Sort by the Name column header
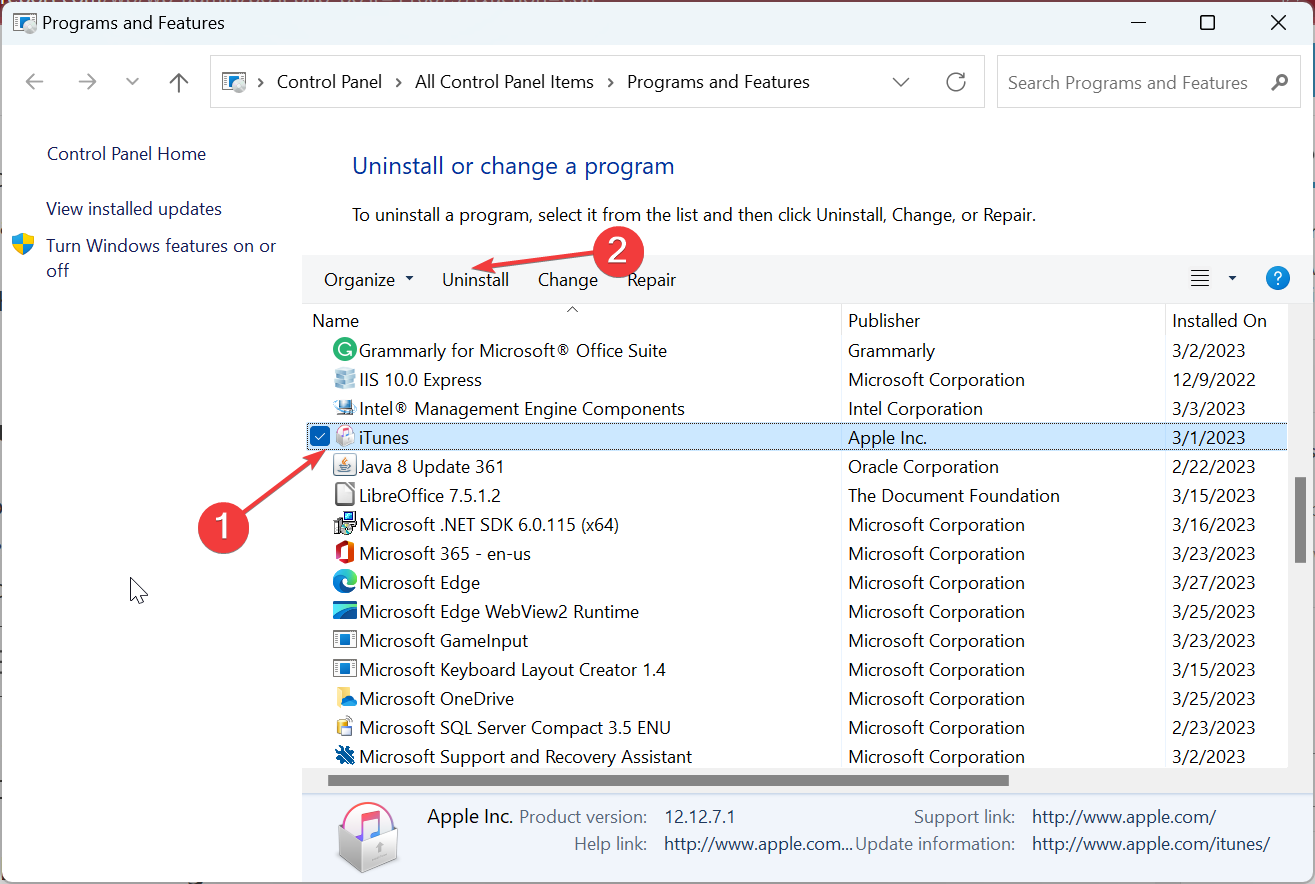This screenshot has height=884, width=1315. [572, 320]
